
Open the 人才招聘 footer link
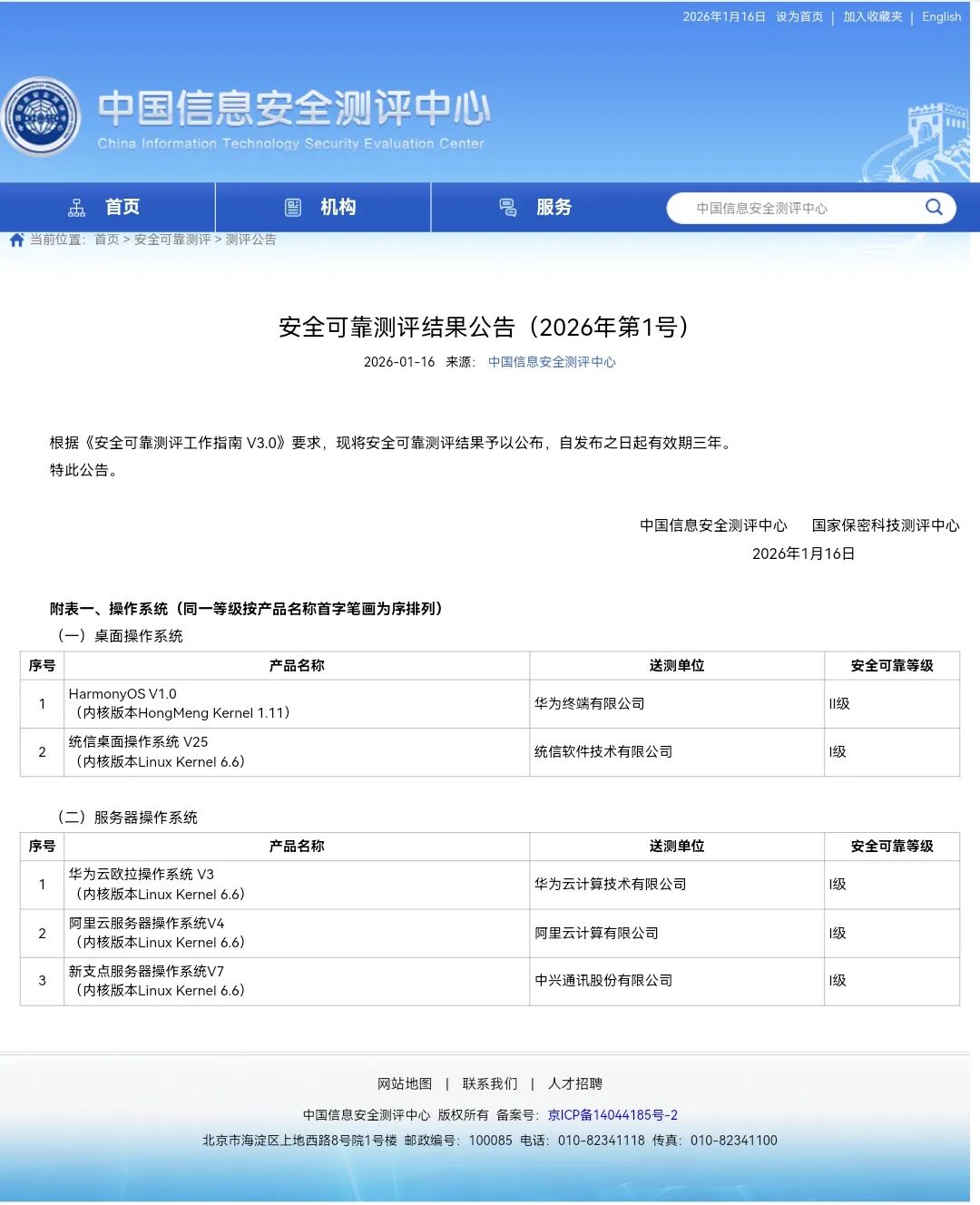[x=575, y=1083]
